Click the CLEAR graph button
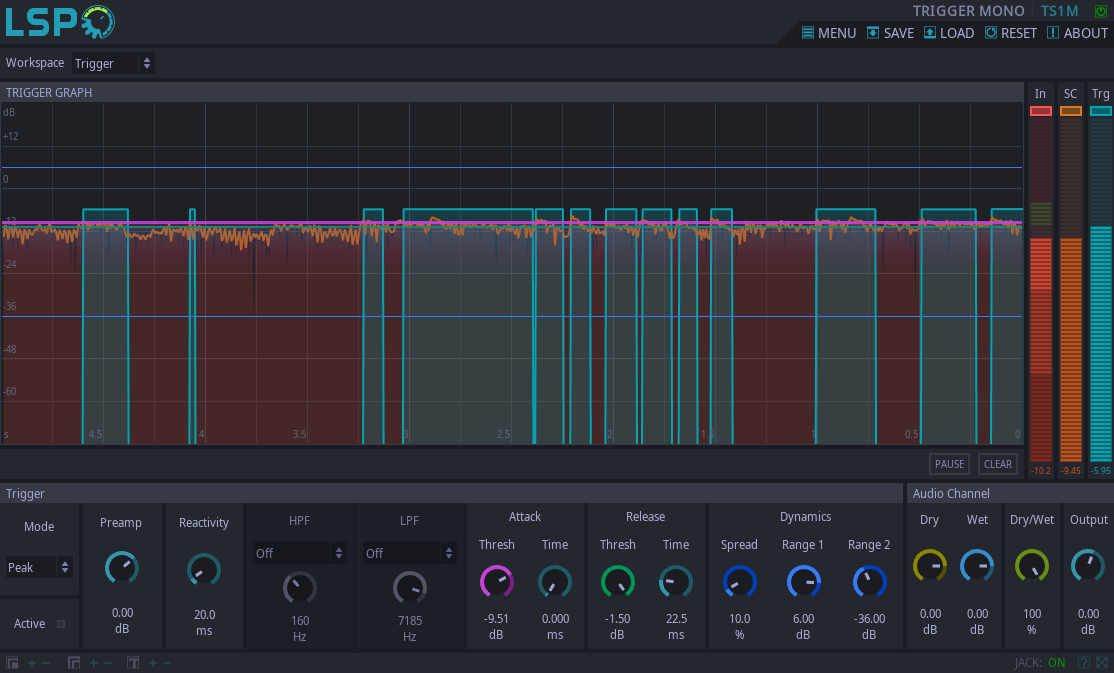This screenshot has height=673, width=1114. (x=997, y=464)
